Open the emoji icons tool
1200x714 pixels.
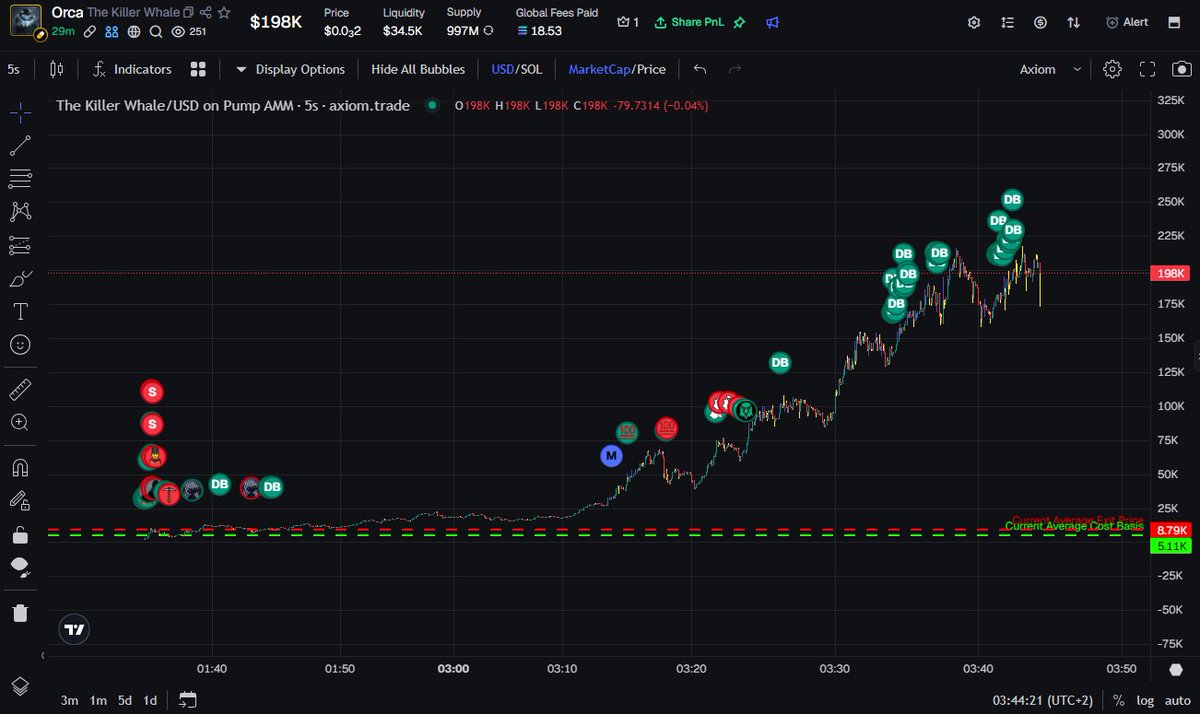[x=19, y=344]
